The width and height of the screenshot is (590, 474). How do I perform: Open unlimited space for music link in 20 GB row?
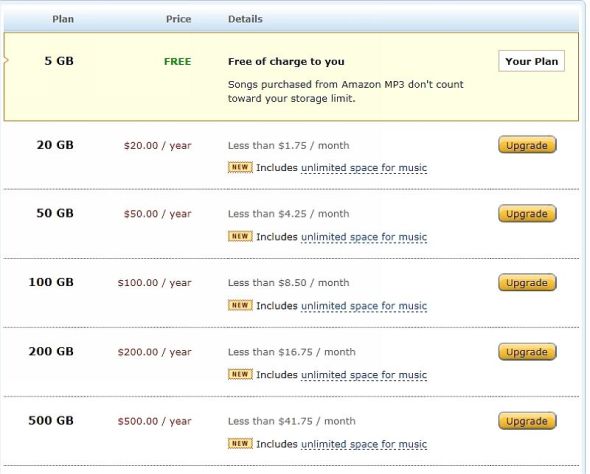364,168
